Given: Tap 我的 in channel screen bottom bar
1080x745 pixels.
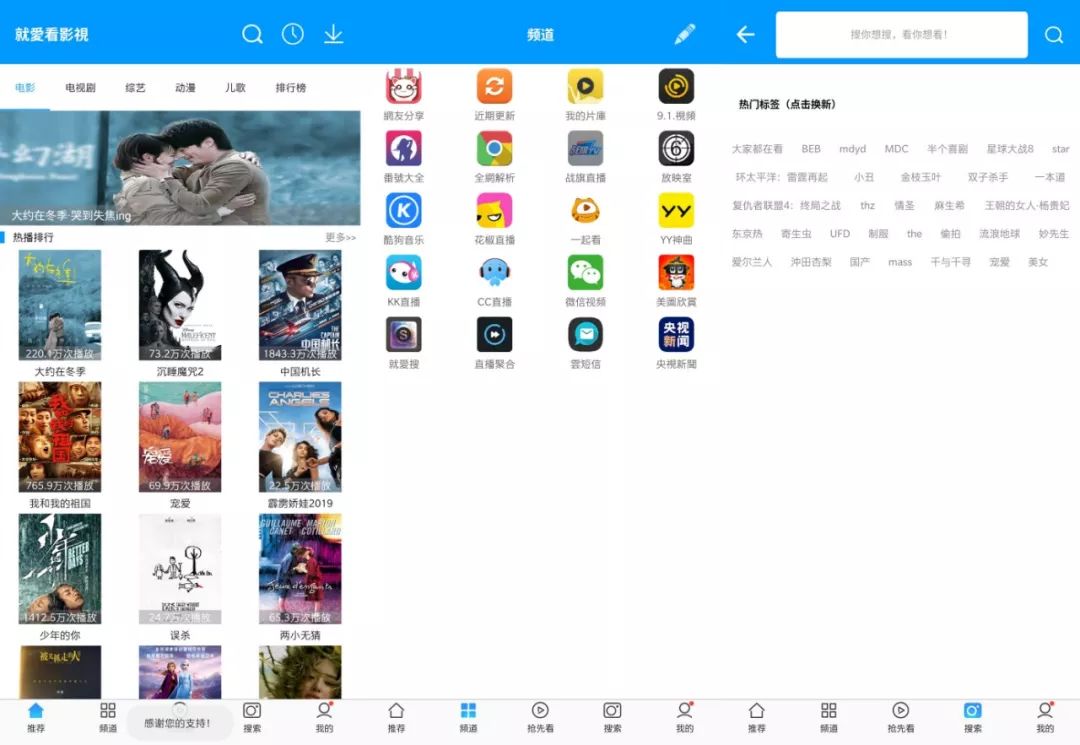Looking at the screenshot, I should click(x=685, y=717).
